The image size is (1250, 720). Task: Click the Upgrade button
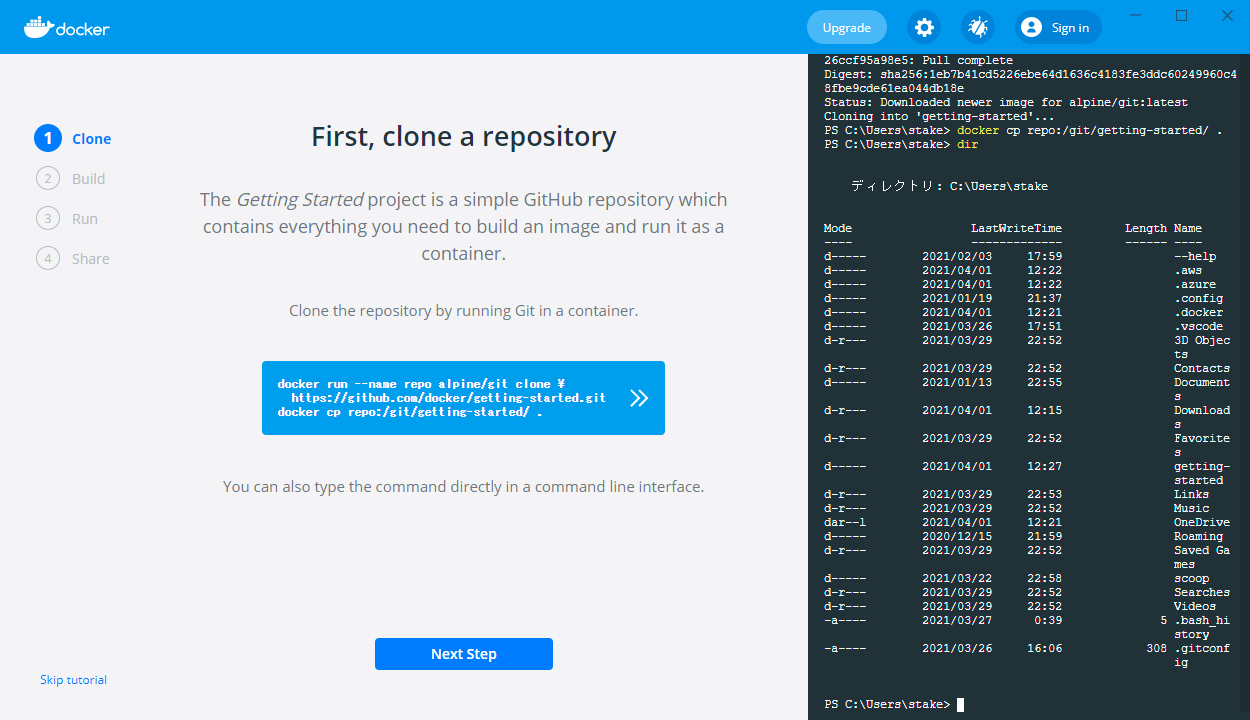coord(847,27)
